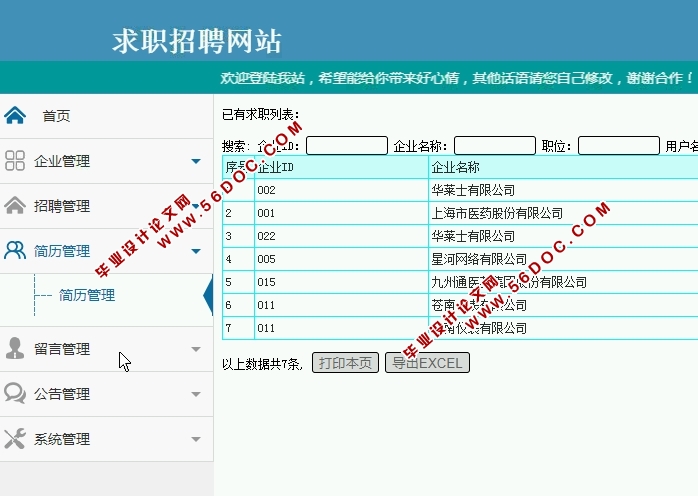Expand the 留言管理 dropdown arrow

(196, 349)
